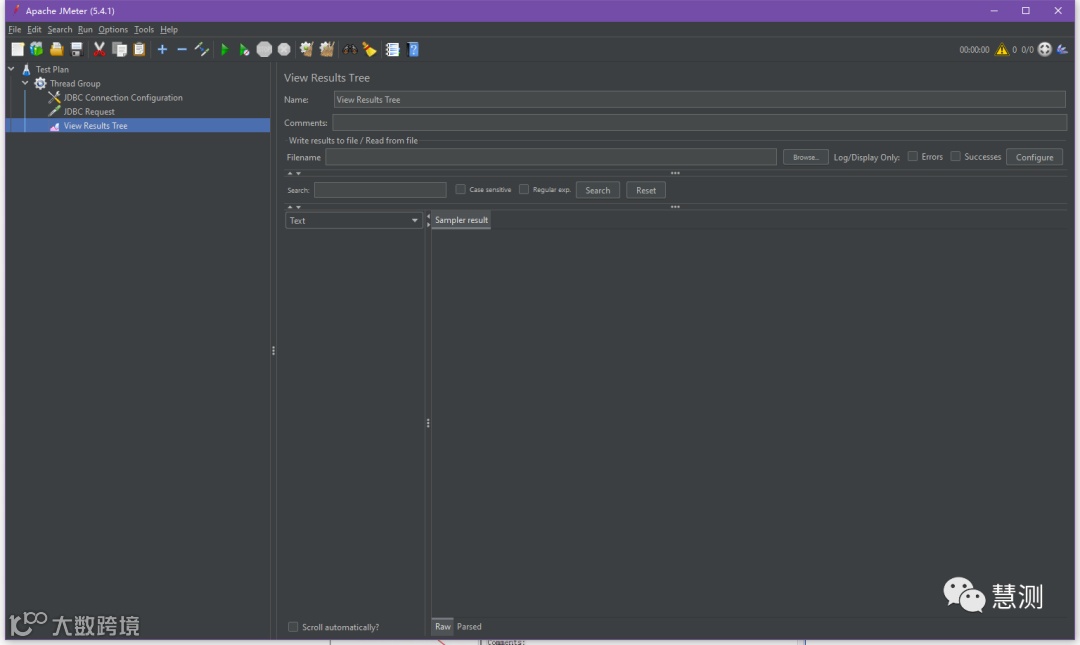Switch to the Raw tab

(442, 626)
